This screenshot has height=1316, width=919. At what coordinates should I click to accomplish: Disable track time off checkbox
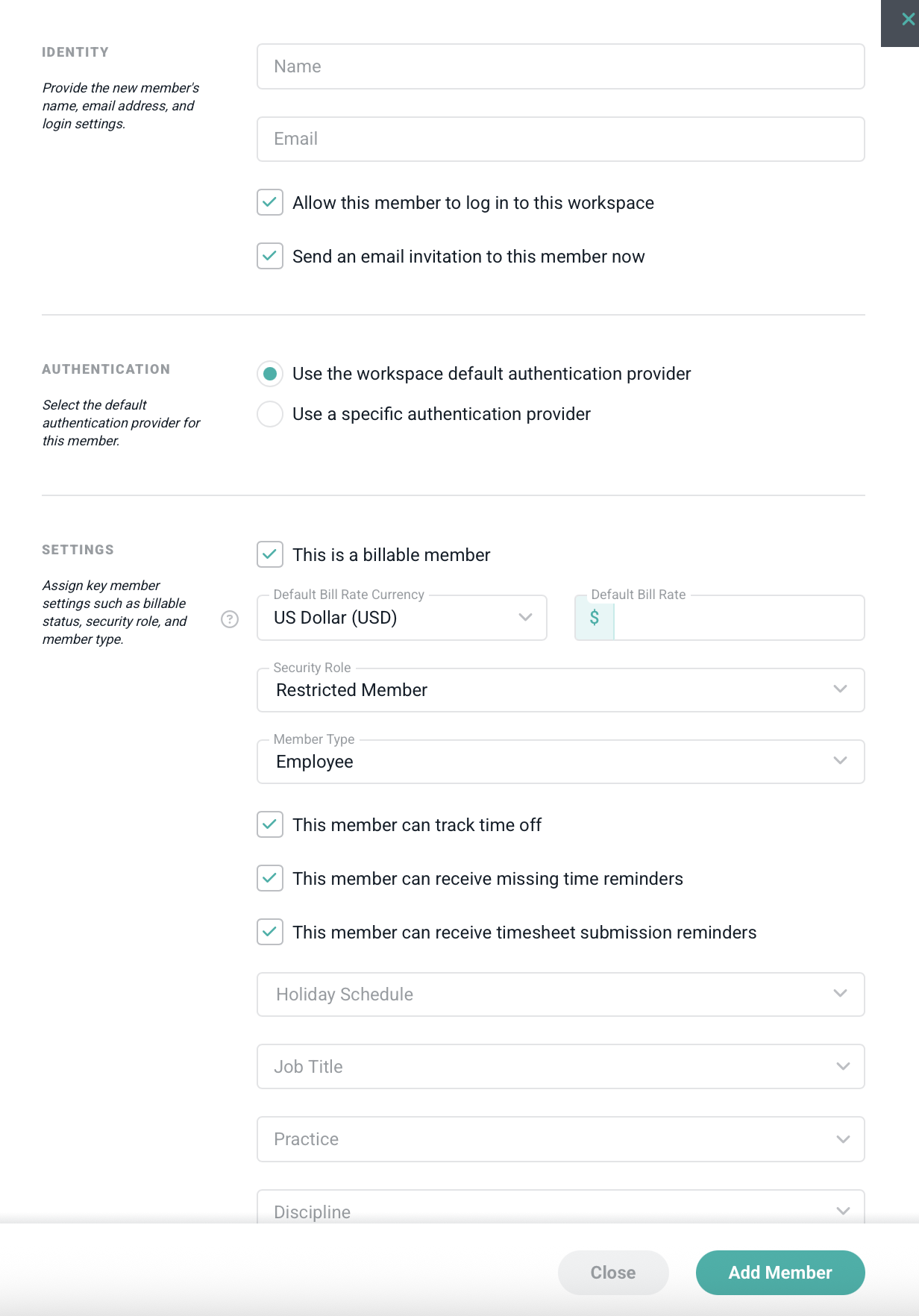(270, 824)
